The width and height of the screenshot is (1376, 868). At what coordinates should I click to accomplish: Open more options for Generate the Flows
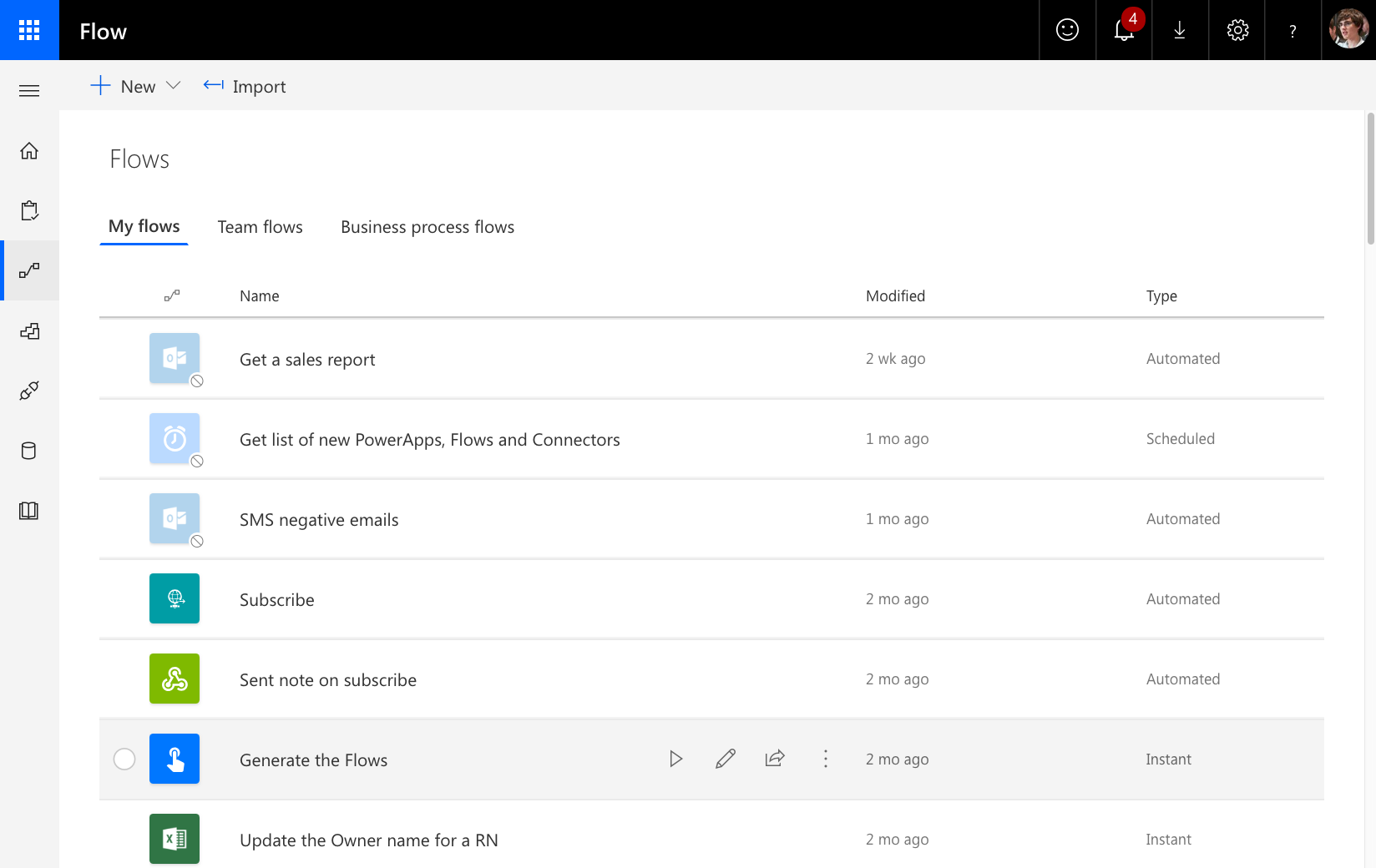pyautogui.click(x=825, y=759)
